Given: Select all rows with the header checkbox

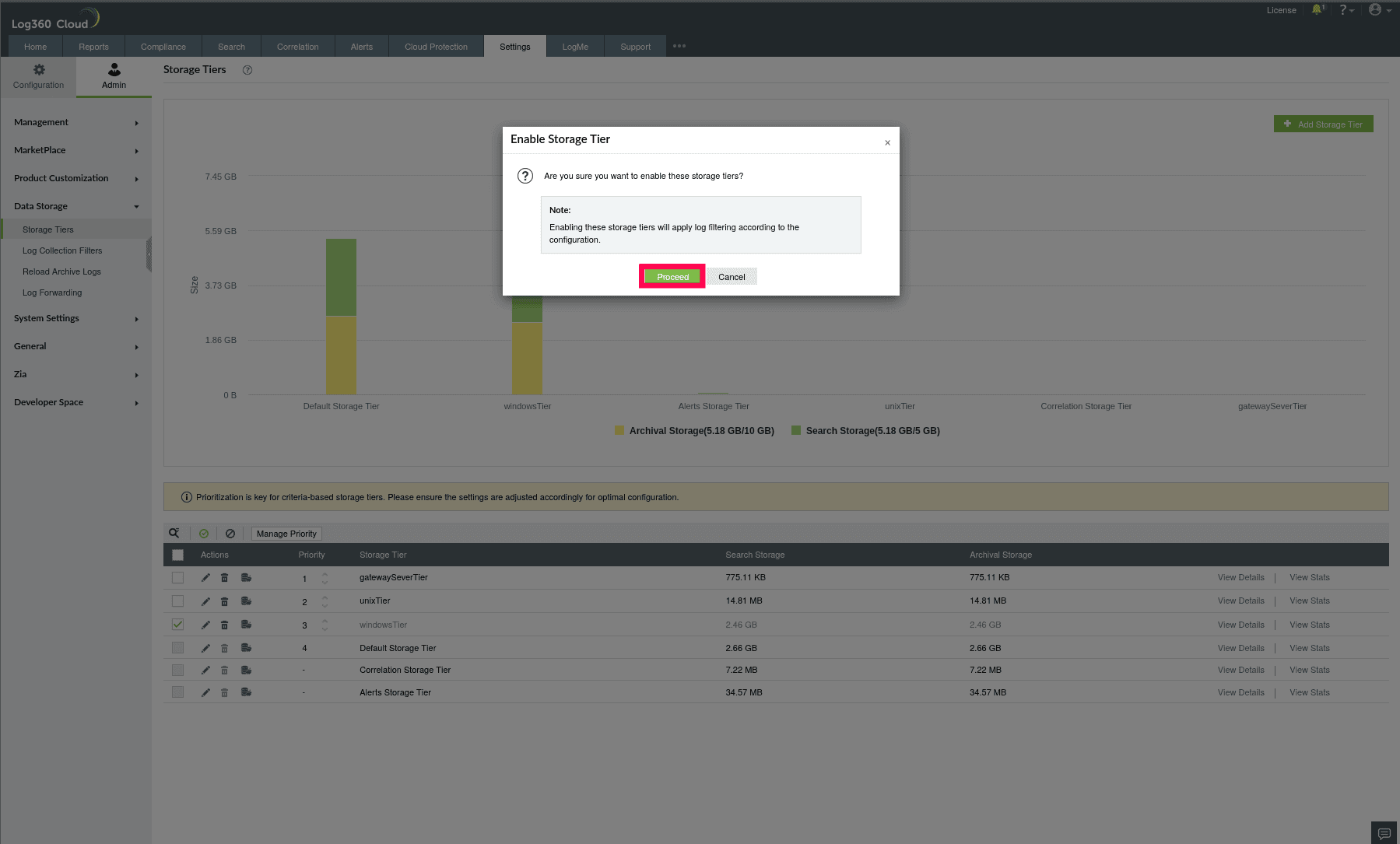Looking at the screenshot, I should click(x=177, y=555).
